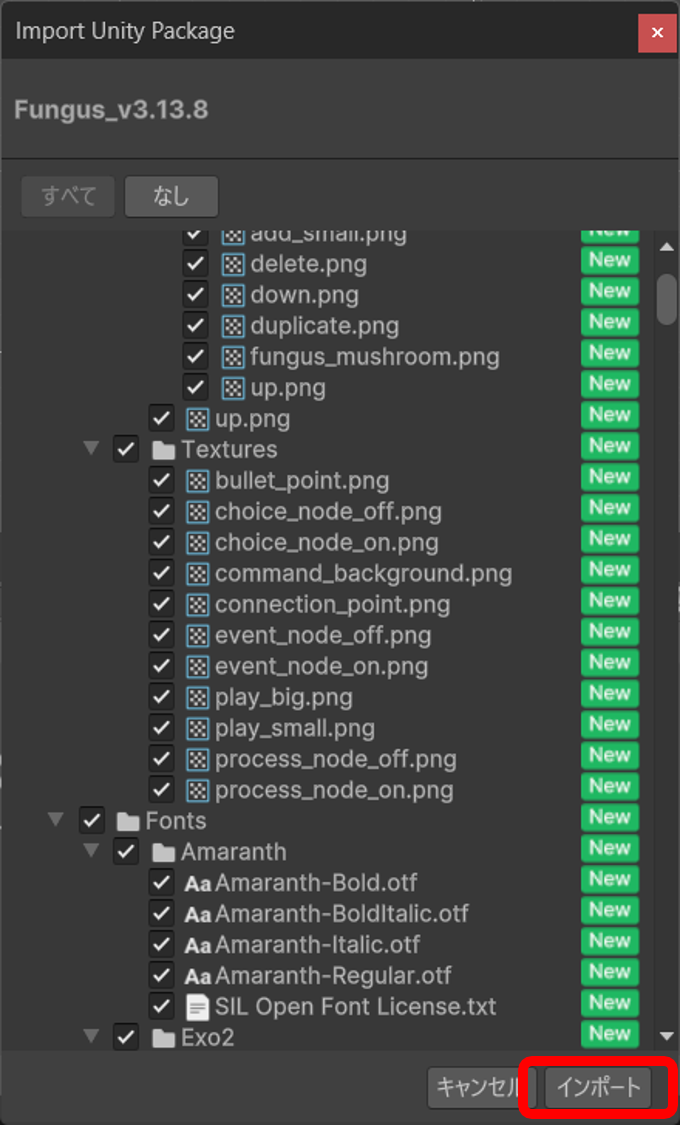680x1125 pixels.
Task: Collapse the Amaranth folder tree
Action: coord(91,851)
